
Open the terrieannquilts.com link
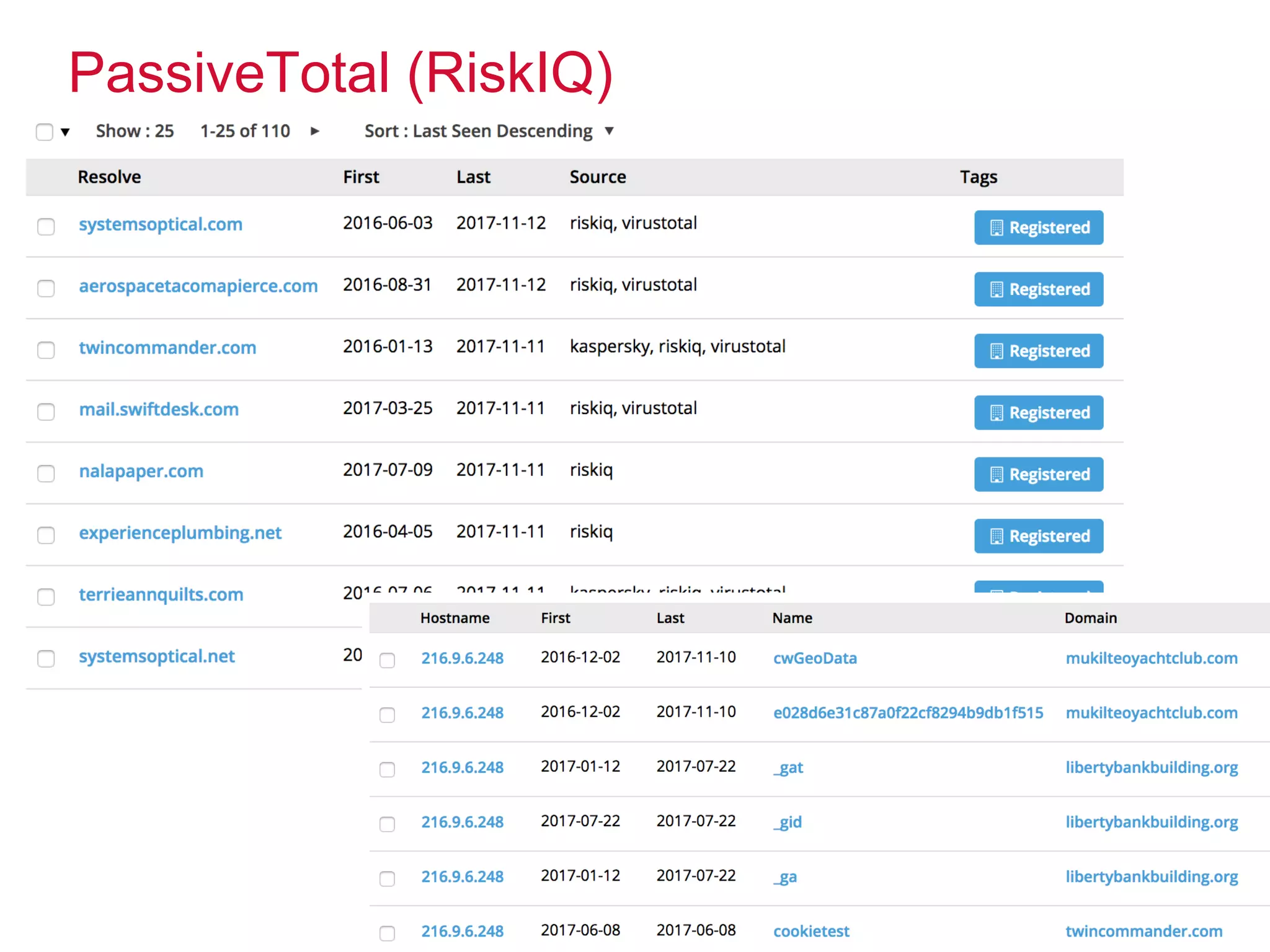coord(161,594)
